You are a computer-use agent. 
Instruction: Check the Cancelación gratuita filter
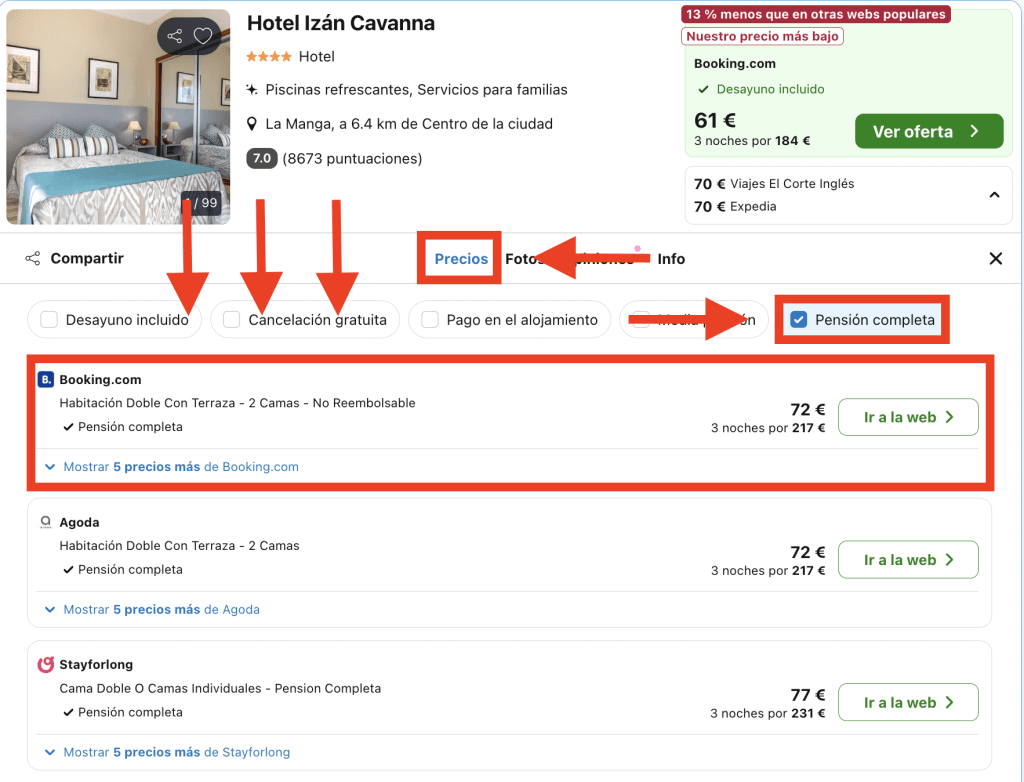click(x=232, y=320)
